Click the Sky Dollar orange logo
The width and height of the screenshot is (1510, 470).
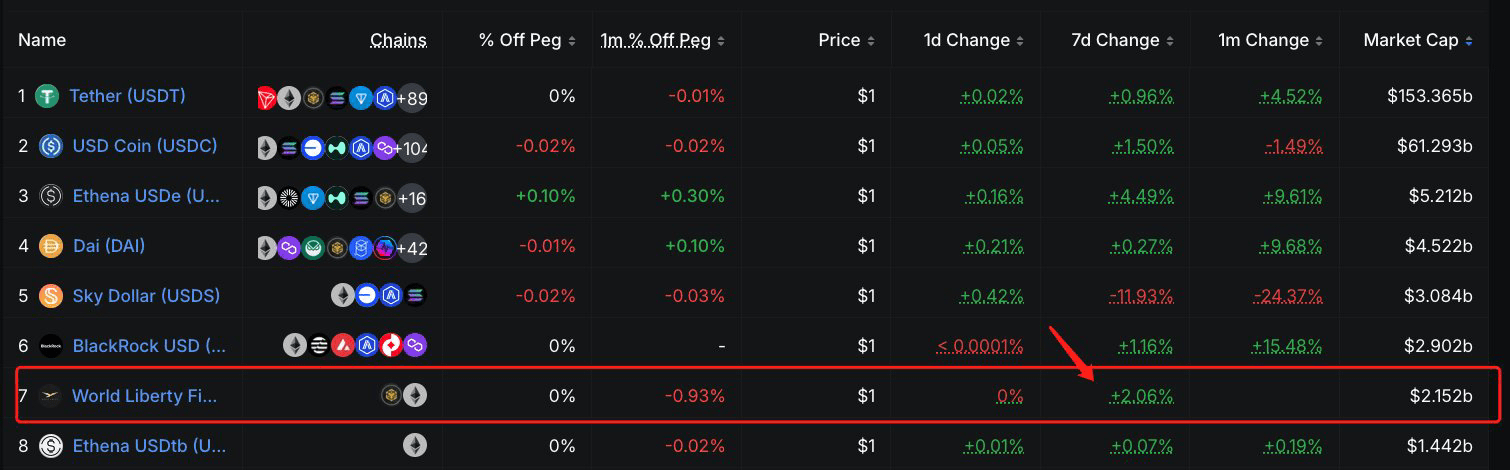[51, 296]
